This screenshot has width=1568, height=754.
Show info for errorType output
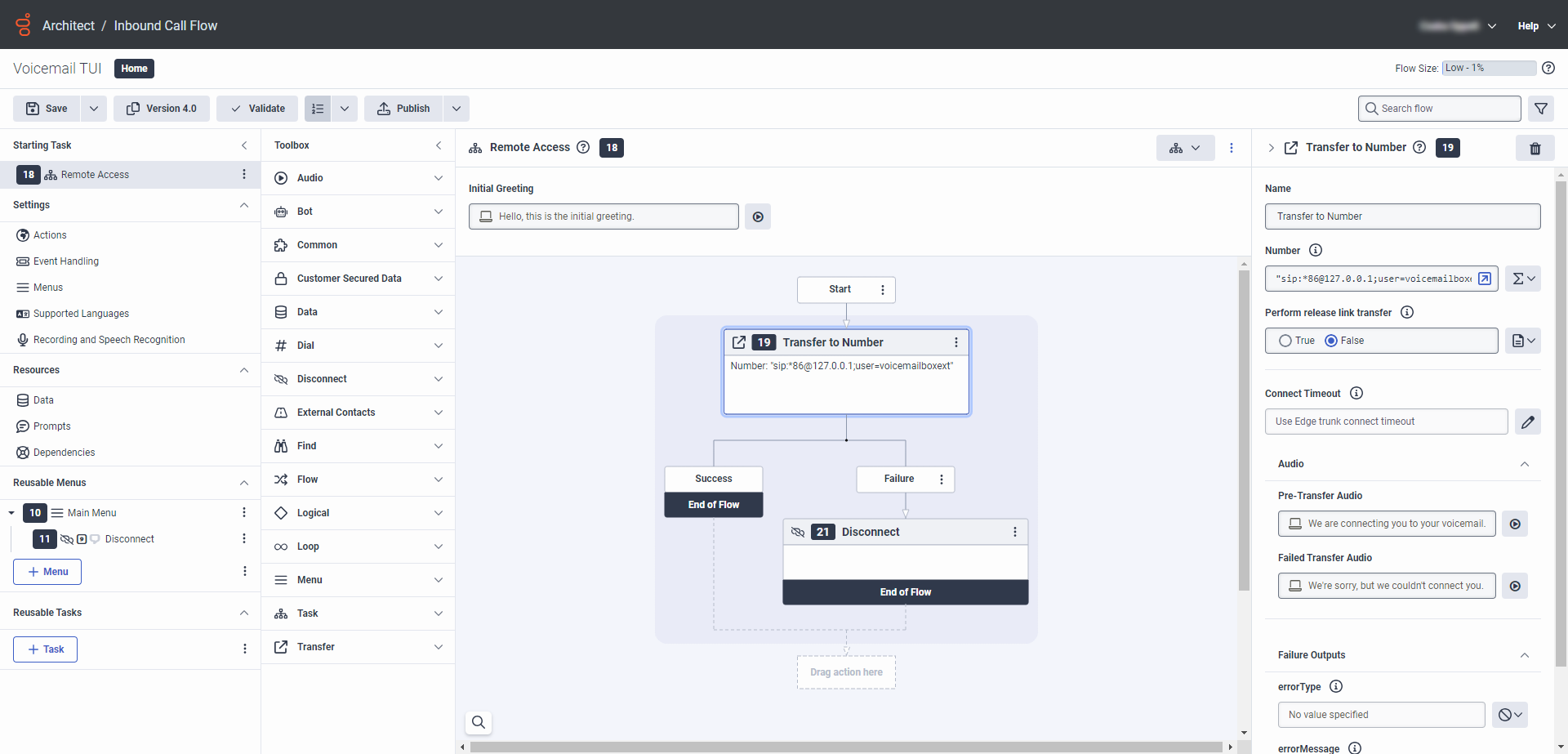(x=1336, y=686)
